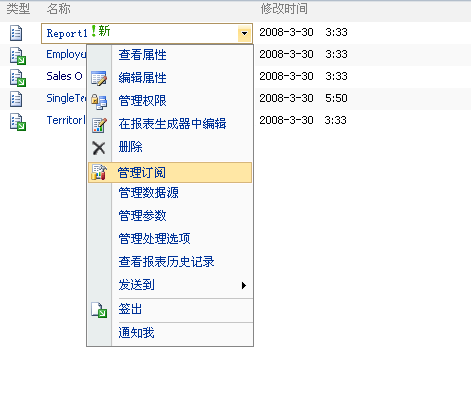Open the Report1 link
The height and width of the screenshot is (407, 471).
pyautogui.click(x=67, y=33)
